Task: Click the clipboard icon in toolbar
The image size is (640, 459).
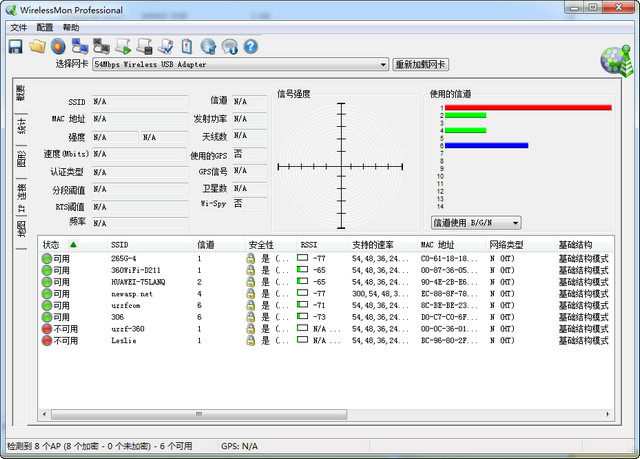Action: pyautogui.click(x=187, y=46)
